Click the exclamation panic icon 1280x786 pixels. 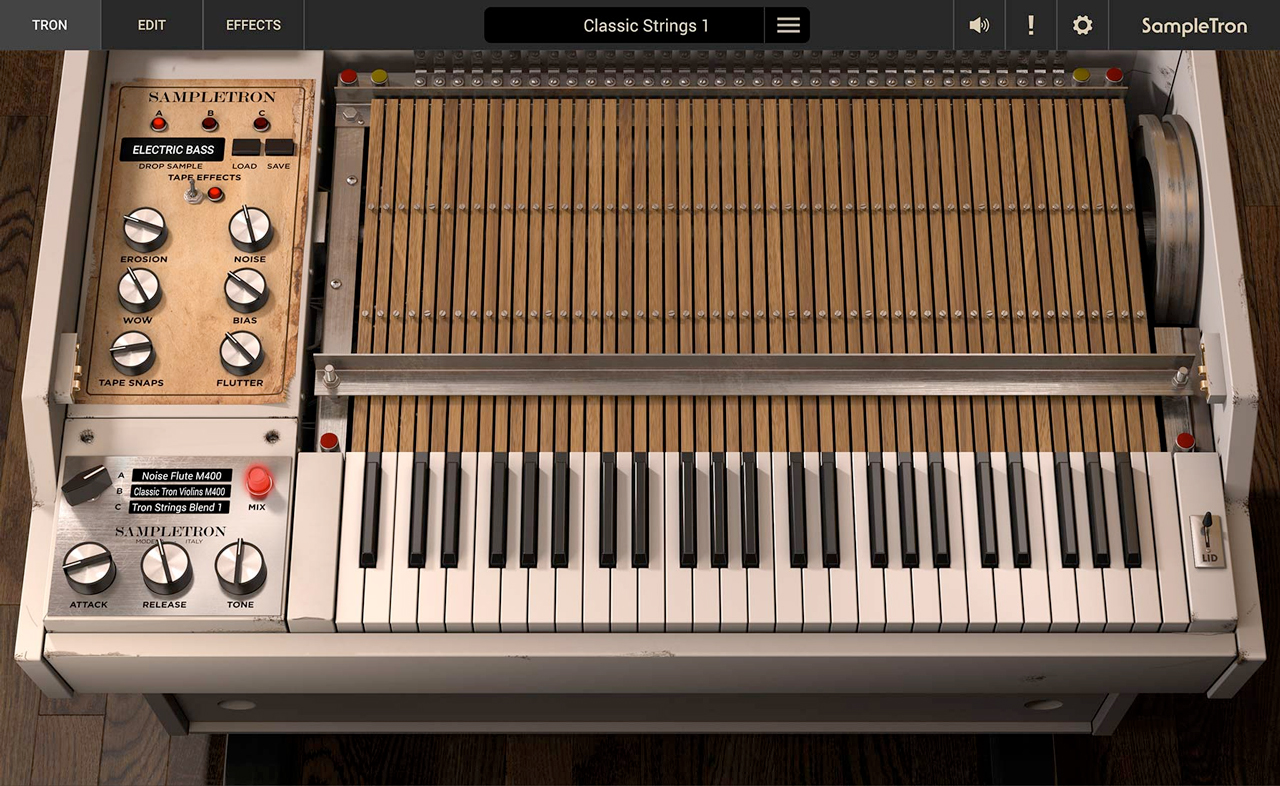(x=1031, y=25)
